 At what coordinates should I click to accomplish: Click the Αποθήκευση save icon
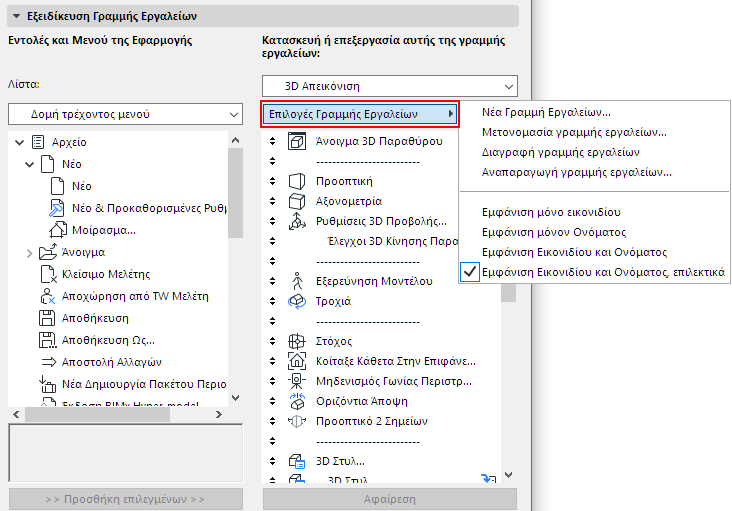pyautogui.click(x=47, y=318)
